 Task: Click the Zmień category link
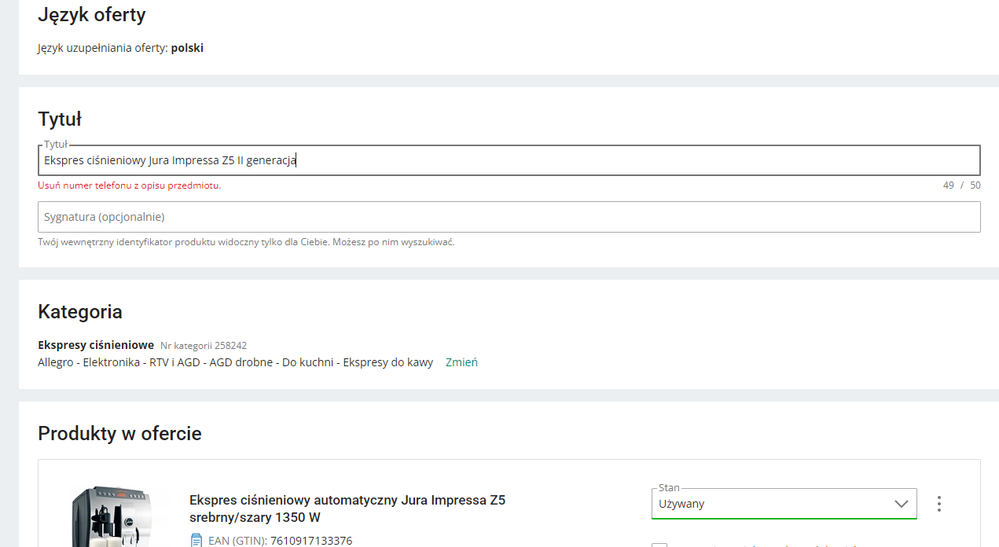(x=461, y=362)
